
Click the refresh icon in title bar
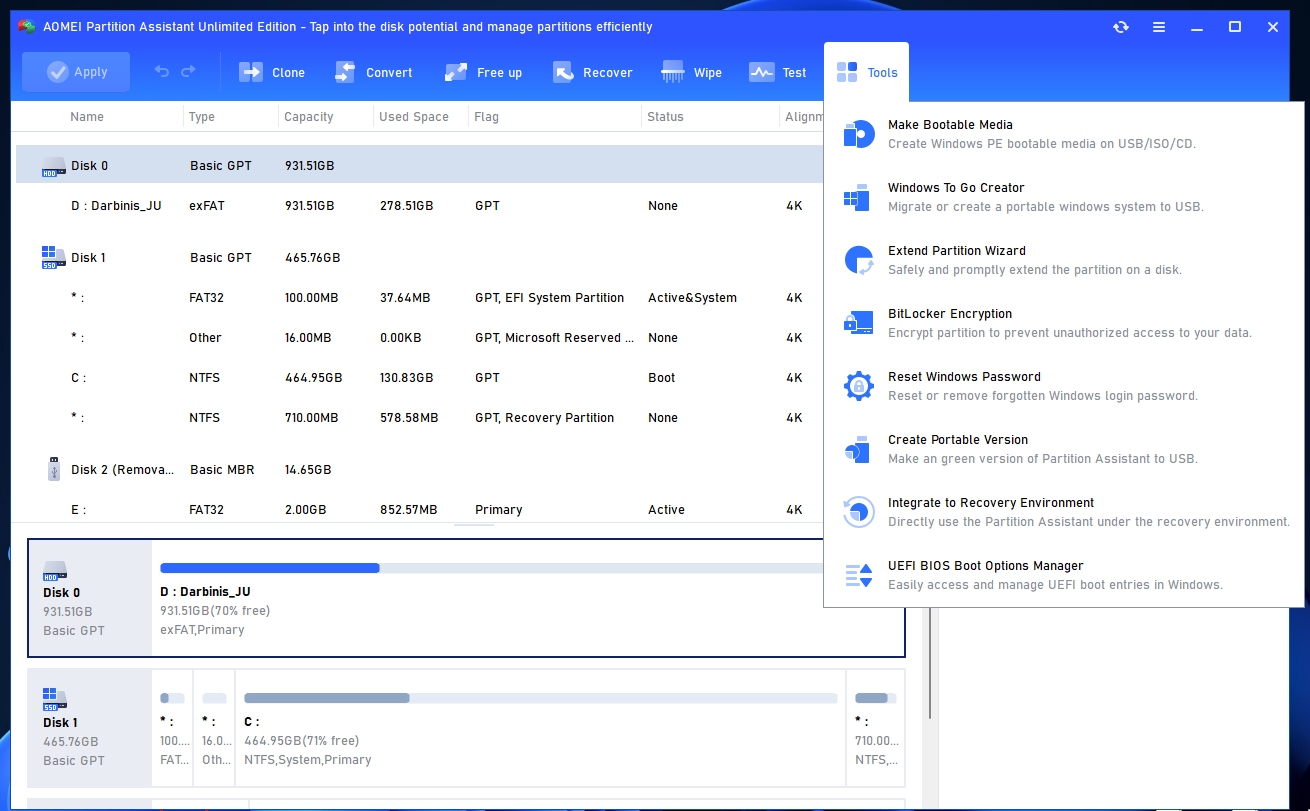1121,27
